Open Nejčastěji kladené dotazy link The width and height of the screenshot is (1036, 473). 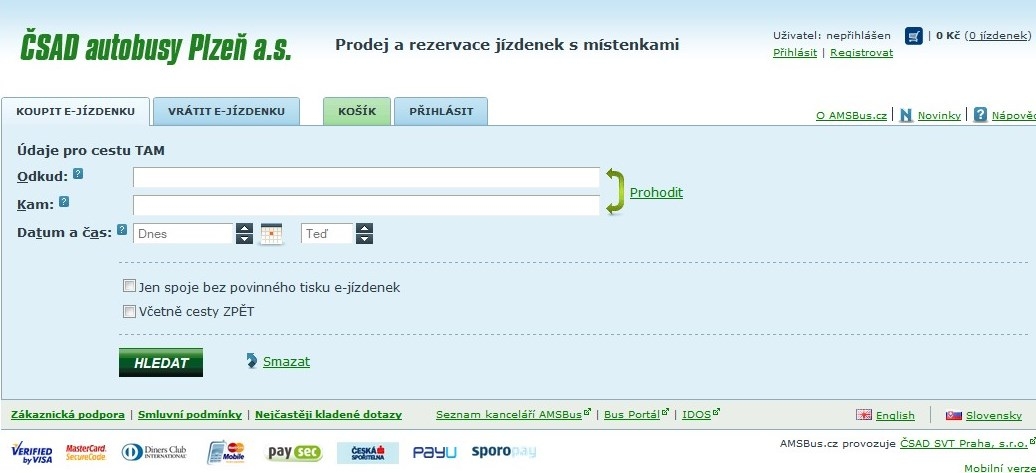(x=328, y=415)
